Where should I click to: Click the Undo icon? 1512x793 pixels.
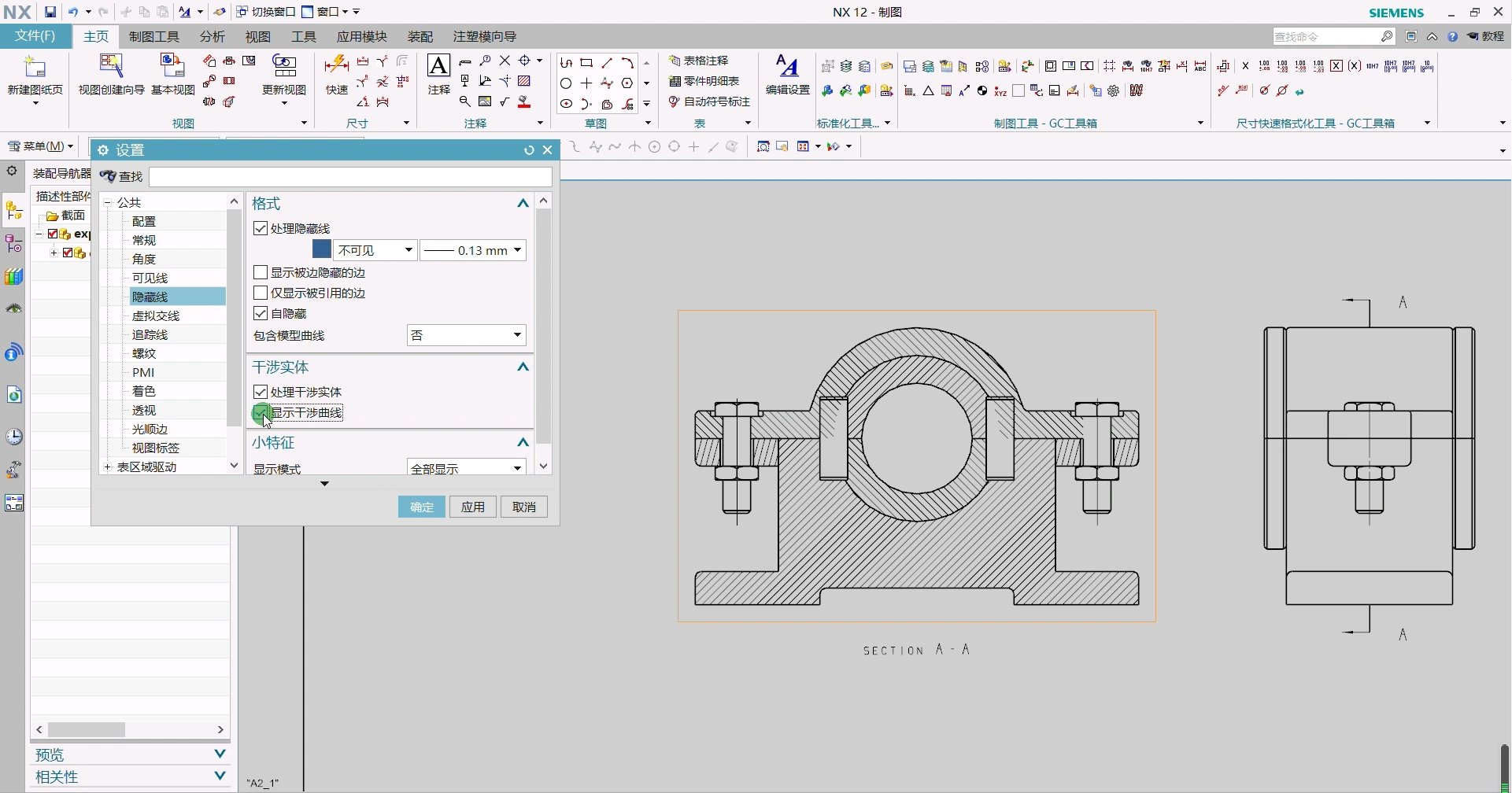coord(73,12)
